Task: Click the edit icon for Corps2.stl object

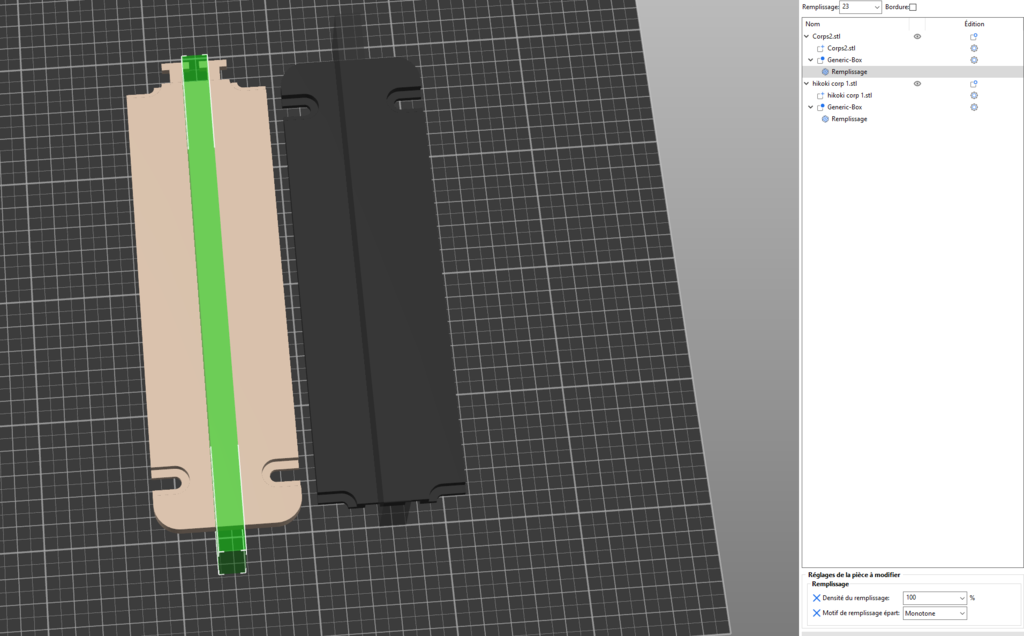Action: [973, 36]
